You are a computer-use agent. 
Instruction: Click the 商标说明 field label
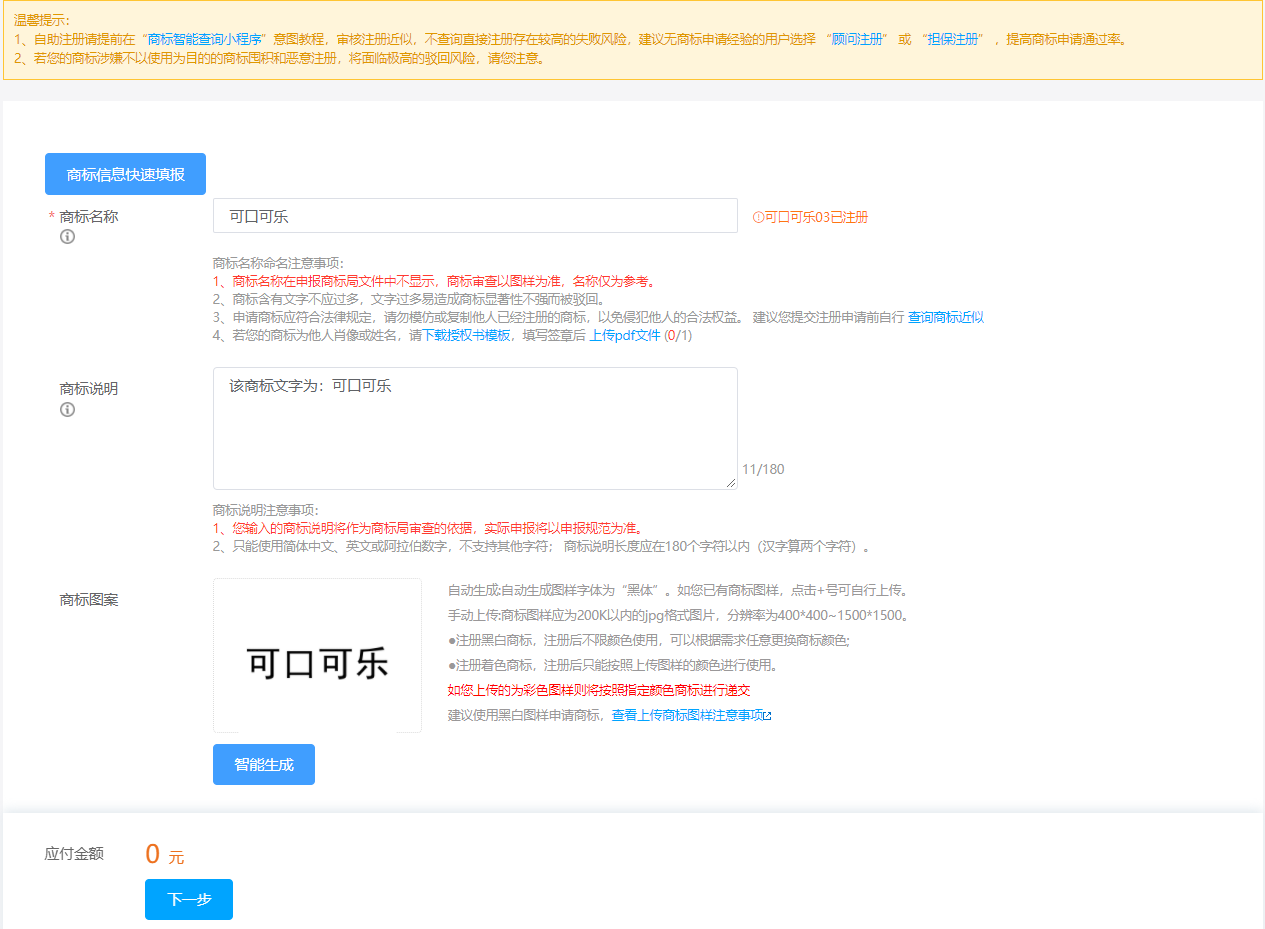pyautogui.click(x=89, y=388)
